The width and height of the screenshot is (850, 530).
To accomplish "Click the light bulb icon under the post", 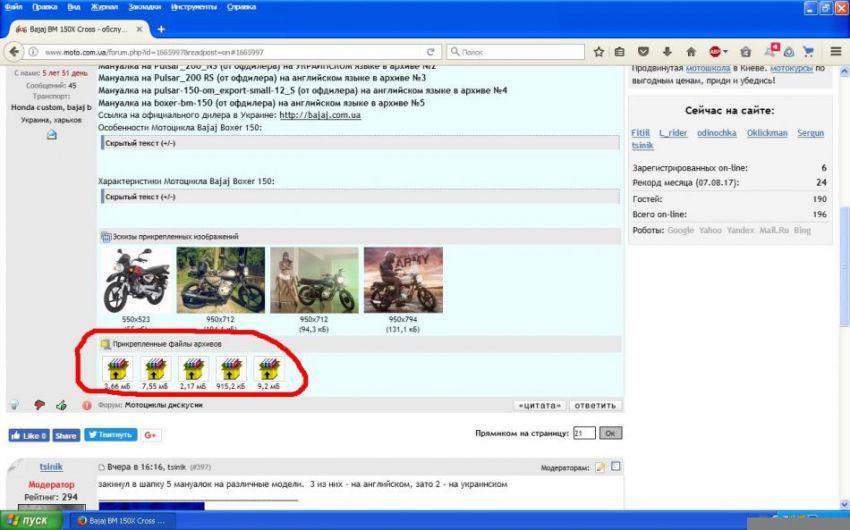I will point(15,405).
